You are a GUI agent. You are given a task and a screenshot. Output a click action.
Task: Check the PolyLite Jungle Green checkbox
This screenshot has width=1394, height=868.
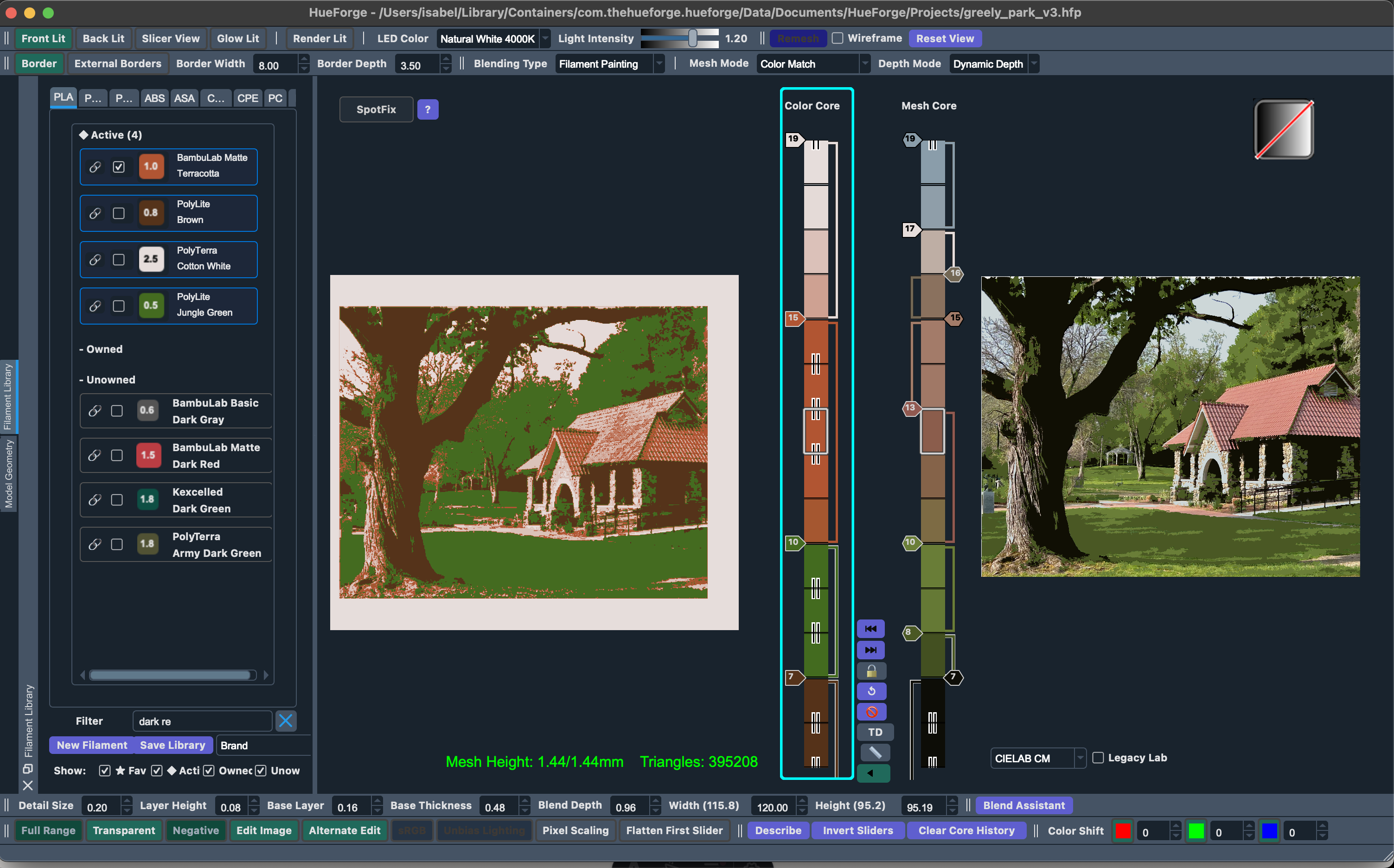point(119,306)
